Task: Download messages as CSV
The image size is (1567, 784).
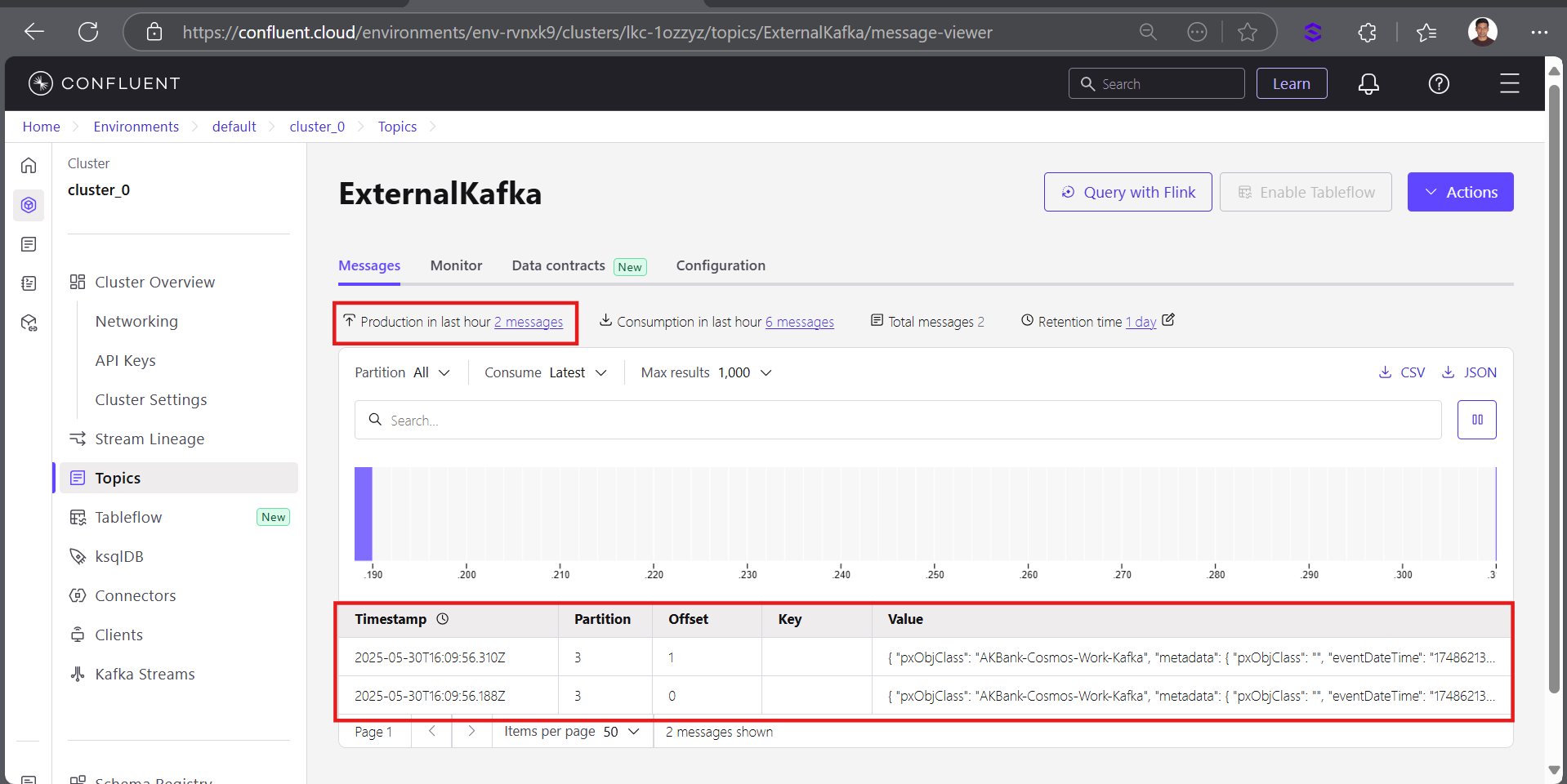Action: click(x=1402, y=372)
